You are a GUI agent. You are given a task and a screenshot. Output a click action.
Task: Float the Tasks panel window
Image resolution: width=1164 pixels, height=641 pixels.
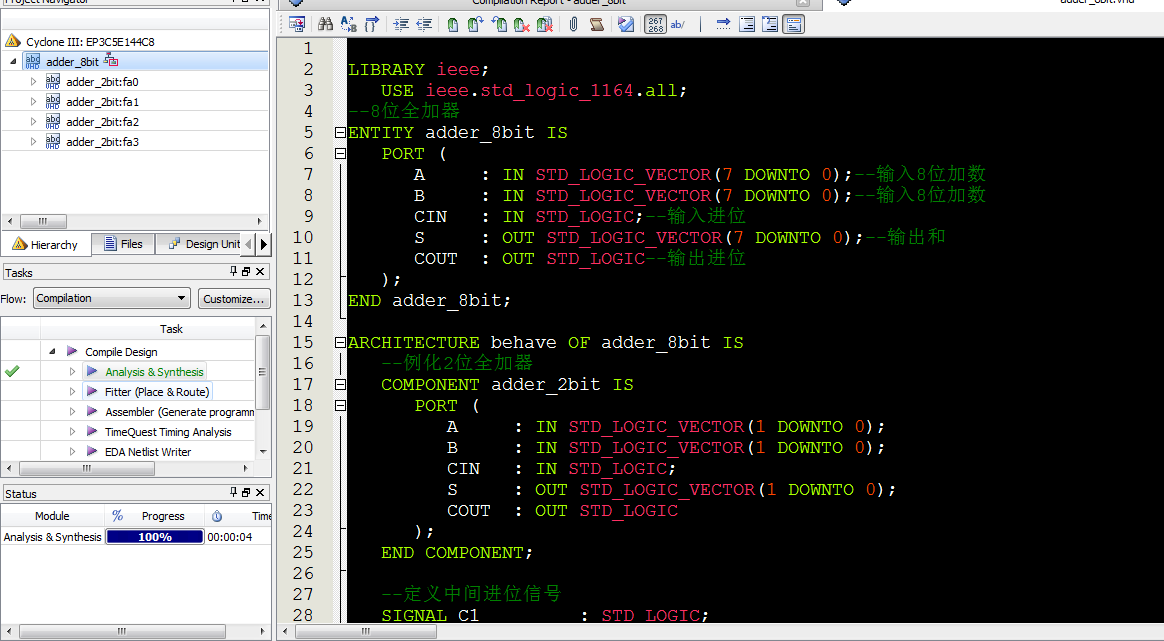coord(246,272)
